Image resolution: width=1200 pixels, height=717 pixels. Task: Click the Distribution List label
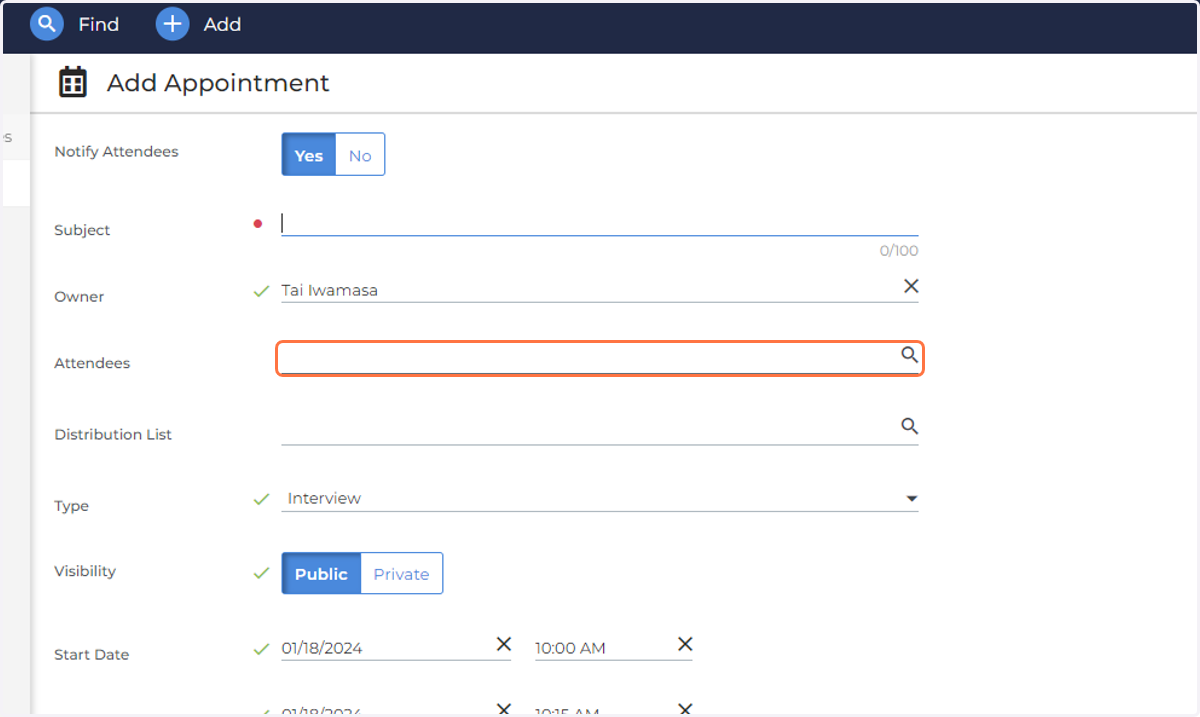point(113,434)
